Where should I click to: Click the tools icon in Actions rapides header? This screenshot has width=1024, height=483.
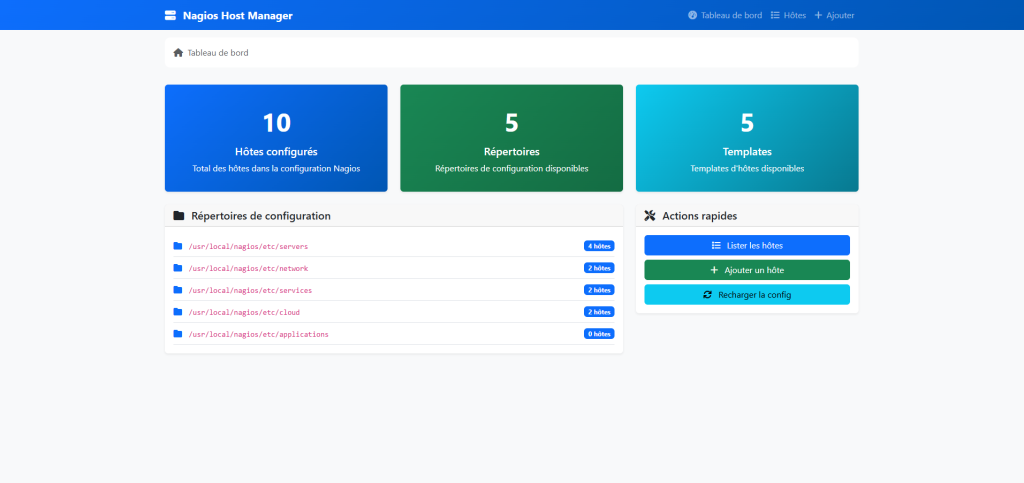coord(650,216)
